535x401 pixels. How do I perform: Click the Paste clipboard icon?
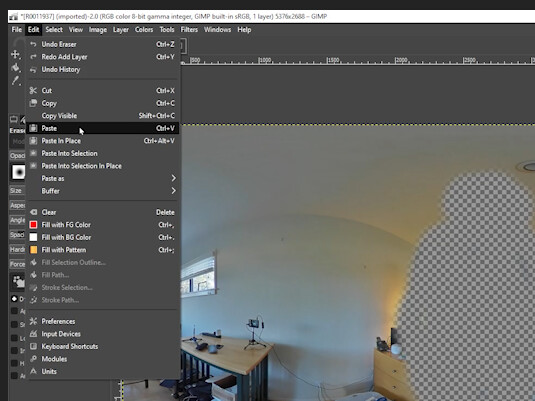click(33, 128)
